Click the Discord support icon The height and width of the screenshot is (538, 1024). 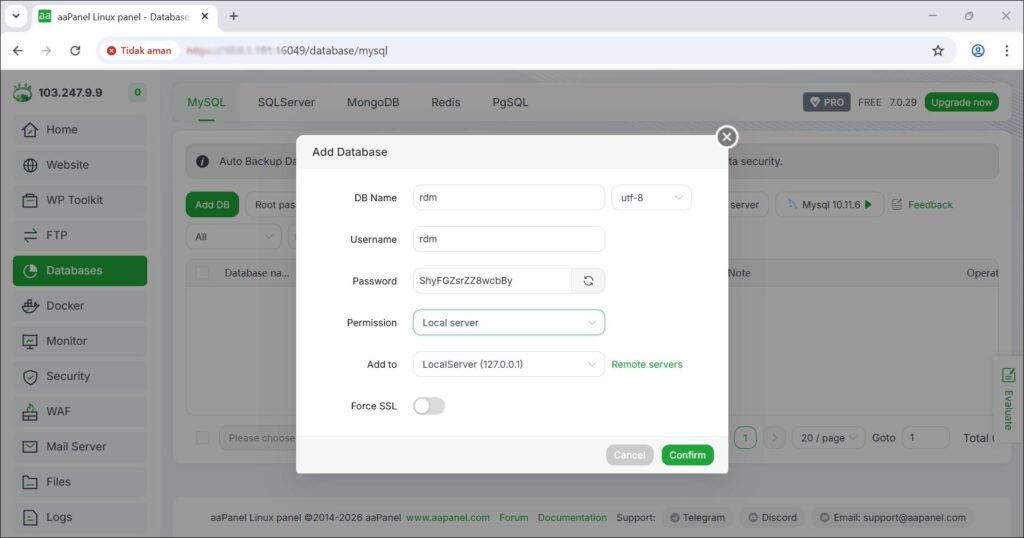[753, 518]
